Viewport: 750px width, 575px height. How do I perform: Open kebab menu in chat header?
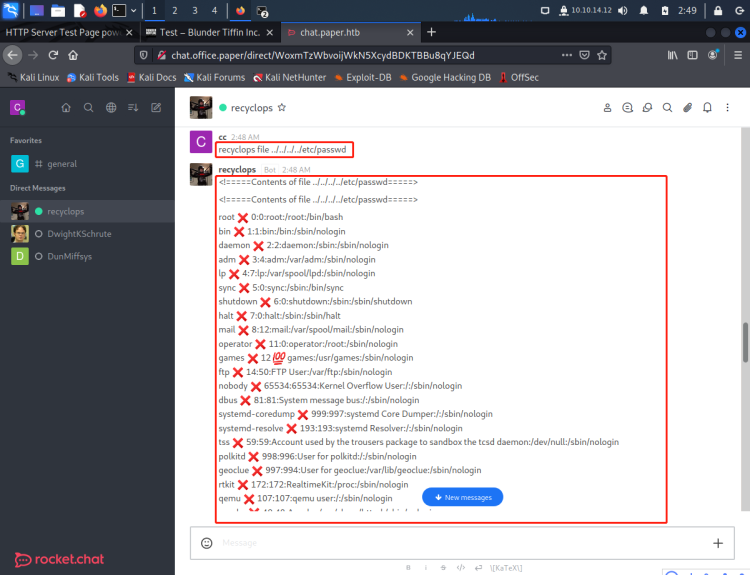coord(728,108)
